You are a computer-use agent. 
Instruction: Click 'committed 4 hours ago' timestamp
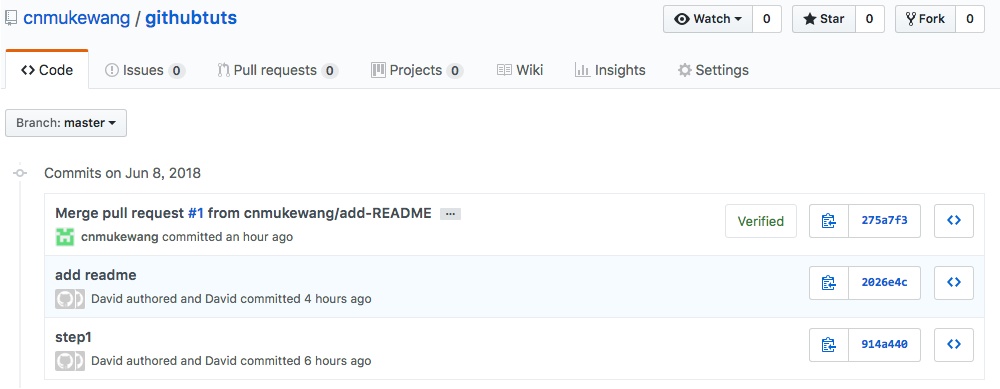coord(305,299)
